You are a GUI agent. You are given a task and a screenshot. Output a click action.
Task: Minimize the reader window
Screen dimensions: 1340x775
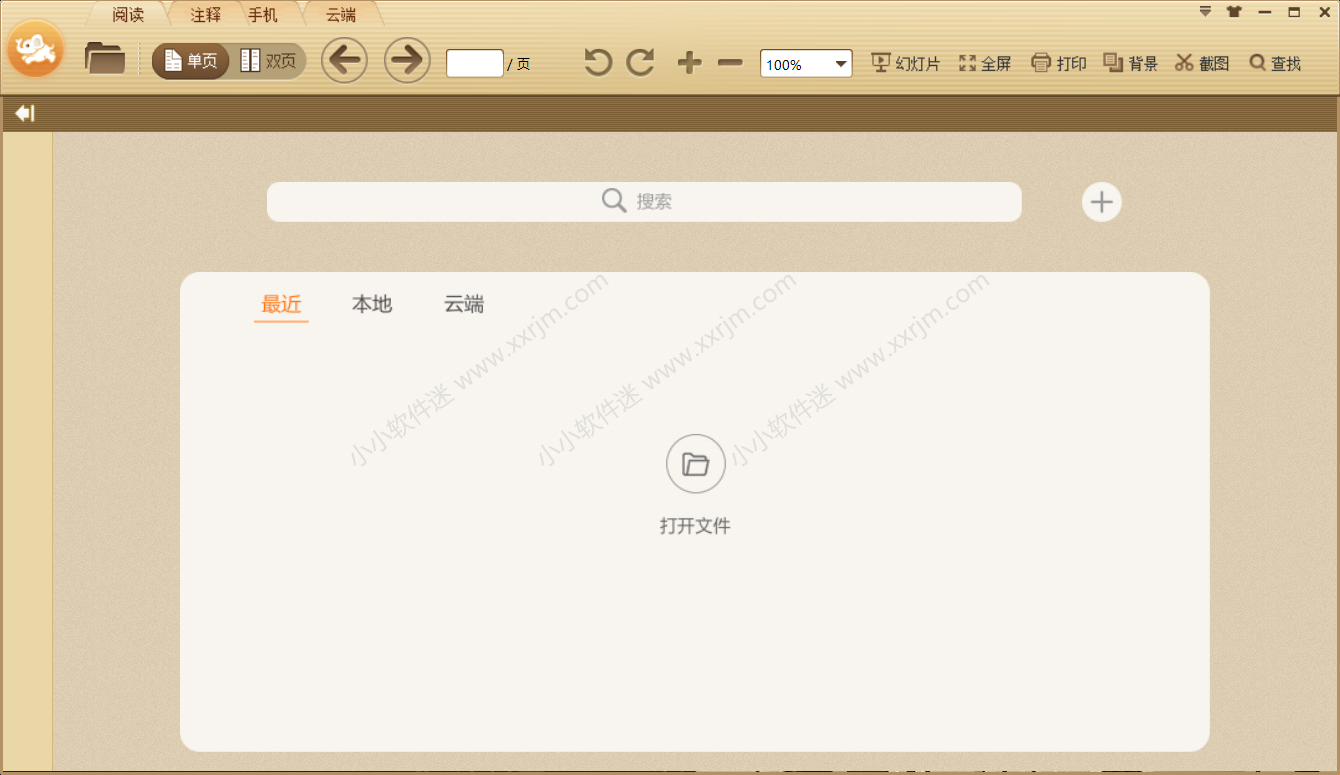[x=1265, y=12]
